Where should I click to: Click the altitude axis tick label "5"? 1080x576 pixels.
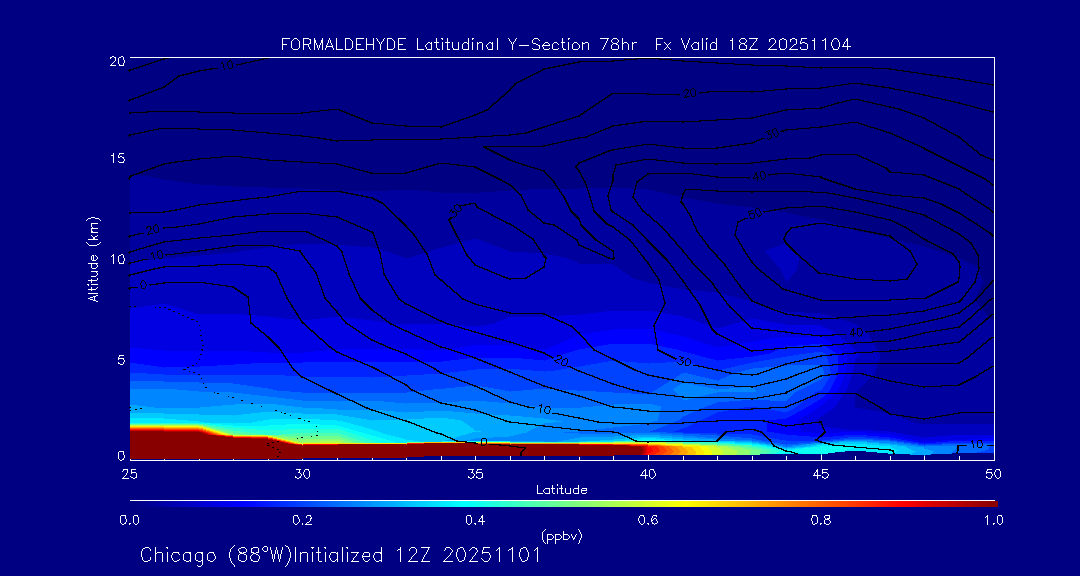pos(121,360)
